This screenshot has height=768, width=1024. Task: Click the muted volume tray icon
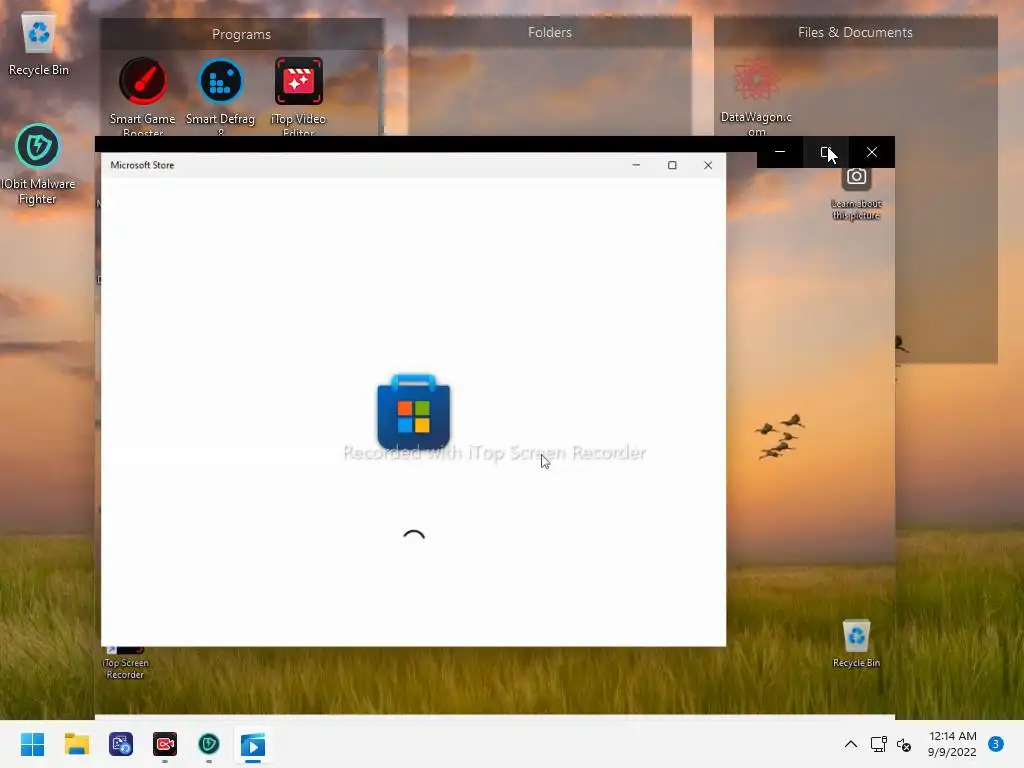[904, 744]
